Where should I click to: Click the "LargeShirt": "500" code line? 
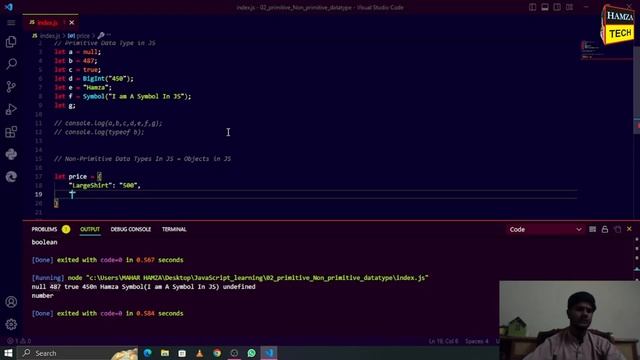105,185
